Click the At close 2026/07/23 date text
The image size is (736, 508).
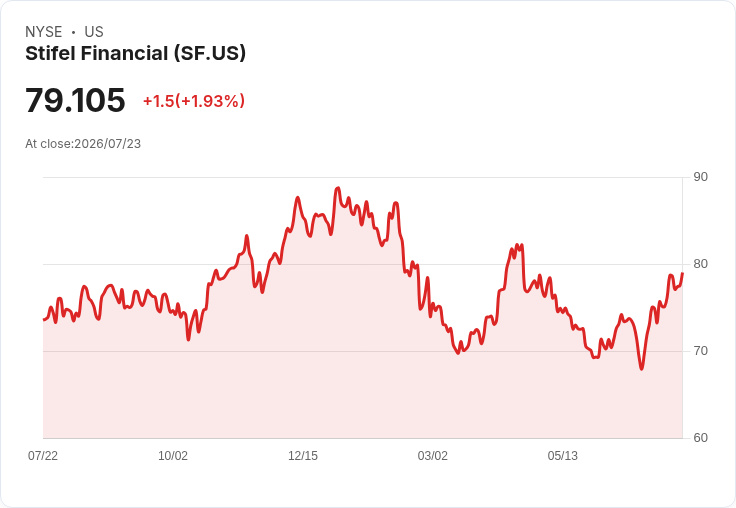coord(83,144)
